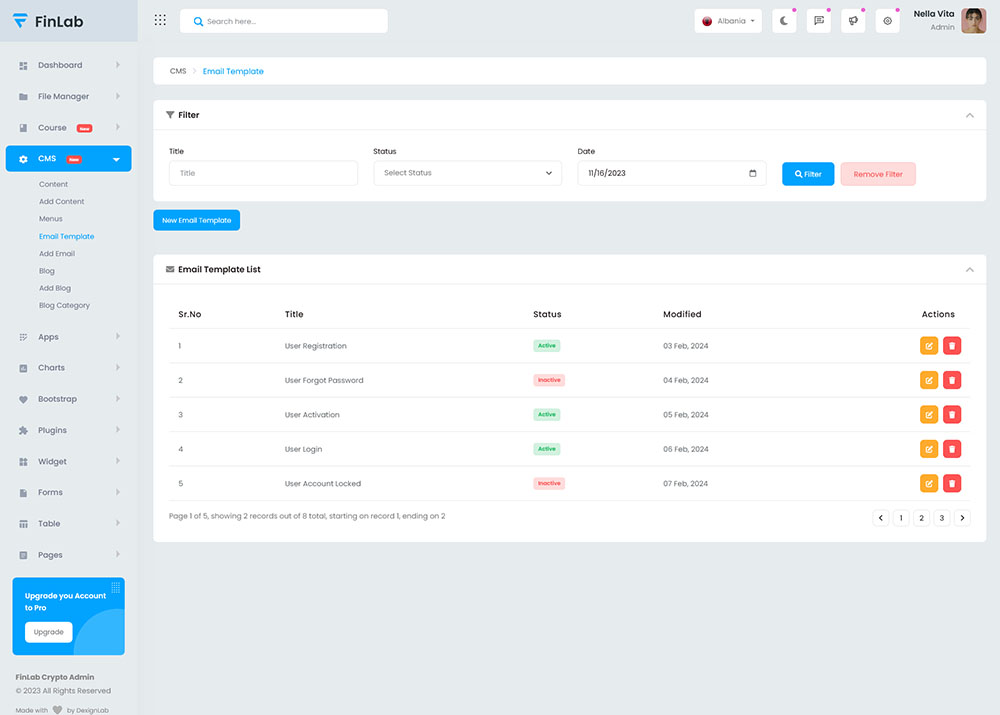Delete the User Forgot Password template
This screenshot has width=1000, height=715.
click(x=952, y=380)
